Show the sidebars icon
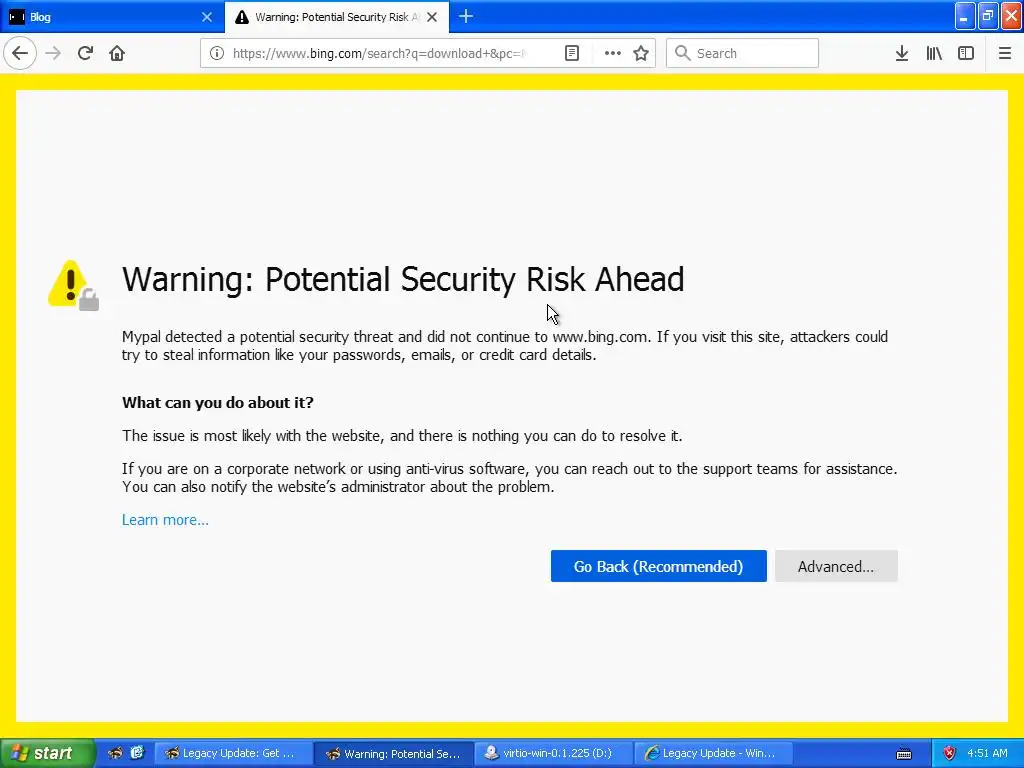 (x=966, y=54)
